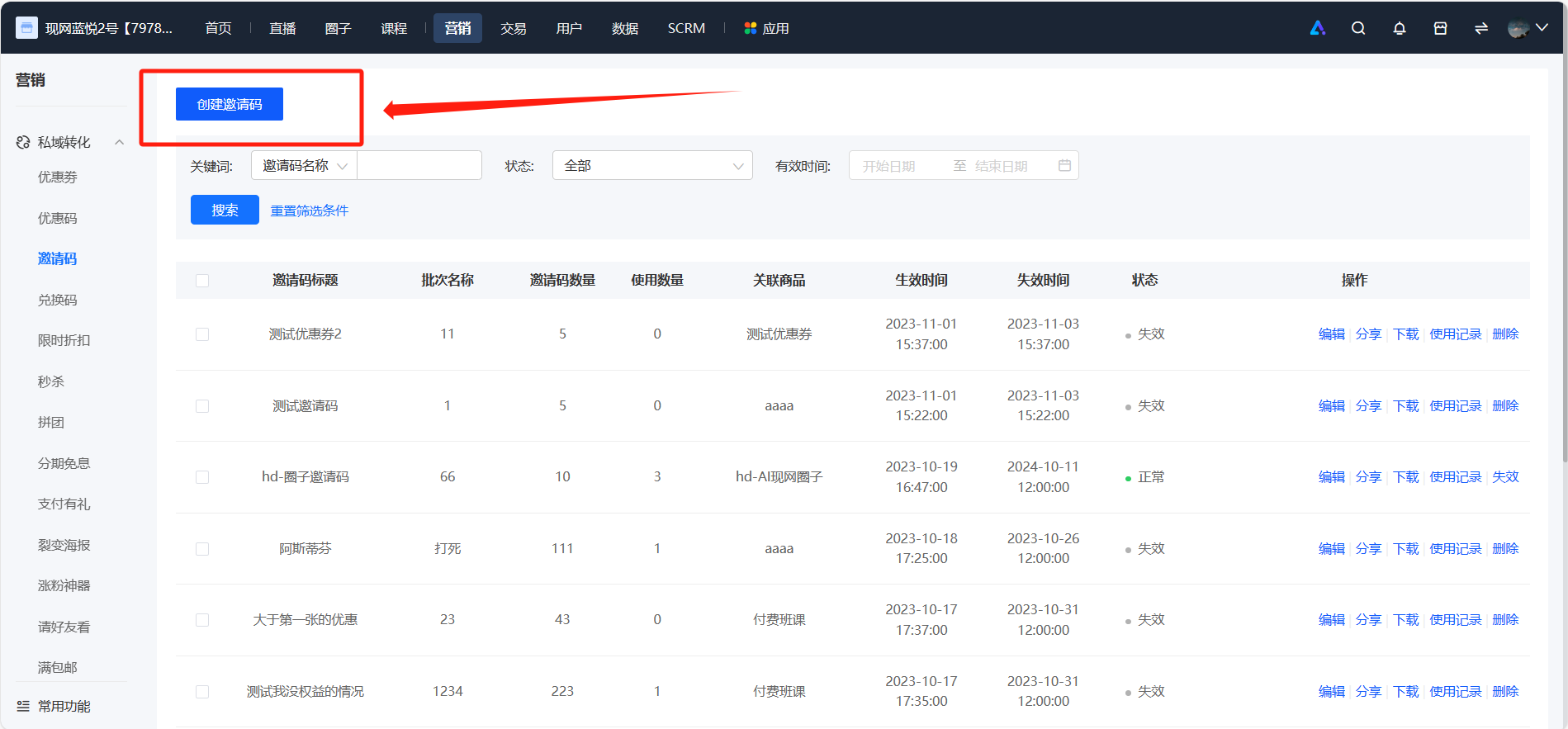Check the 测试我没权益的情况 row checkbox

[202, 692]
